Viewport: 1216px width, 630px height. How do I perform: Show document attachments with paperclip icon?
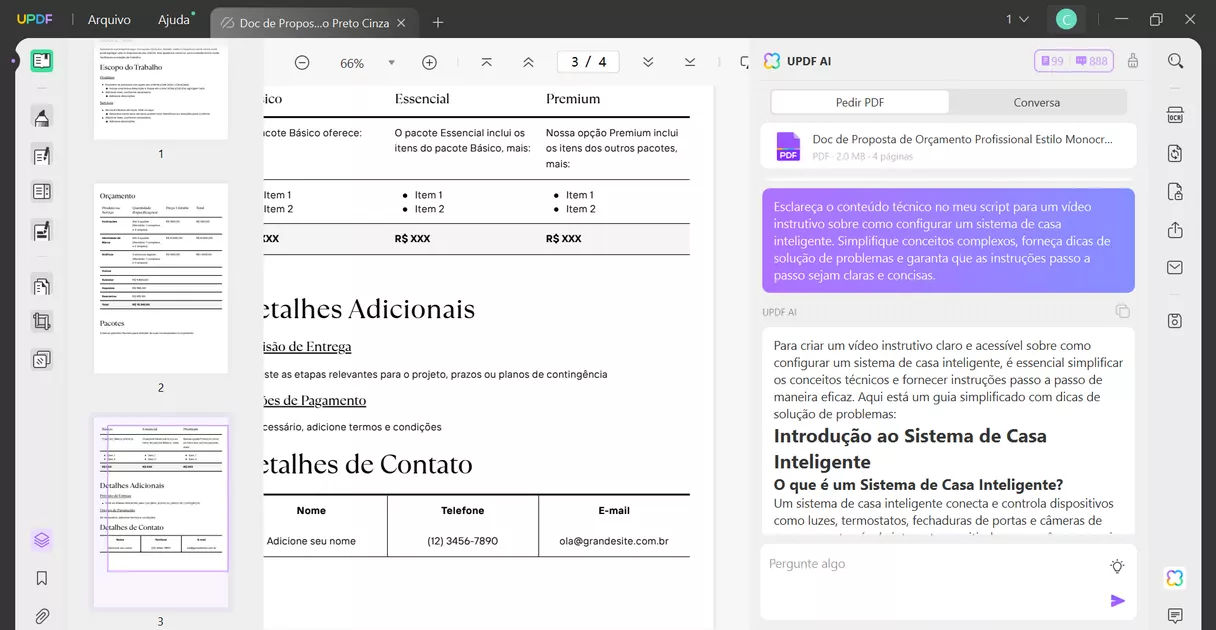click(x=41, y=615)
